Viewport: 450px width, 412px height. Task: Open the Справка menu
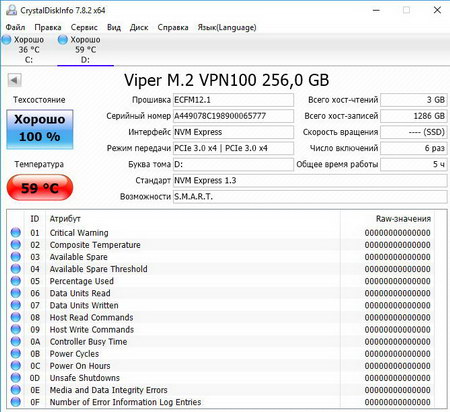[x=173, y=27]
